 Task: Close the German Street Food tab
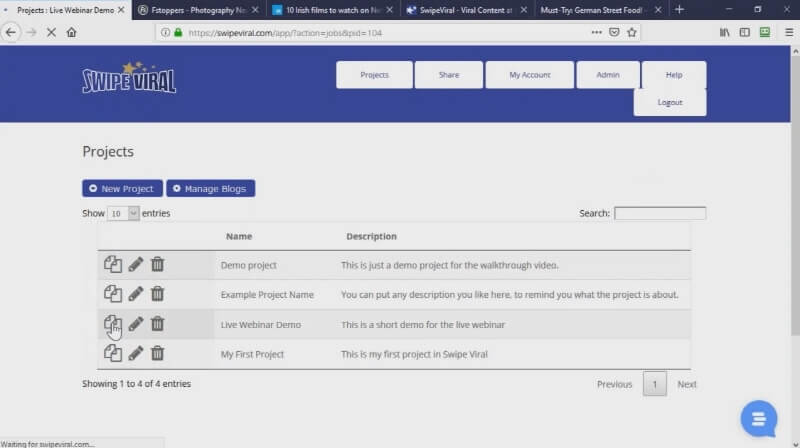tap(658, 10)
